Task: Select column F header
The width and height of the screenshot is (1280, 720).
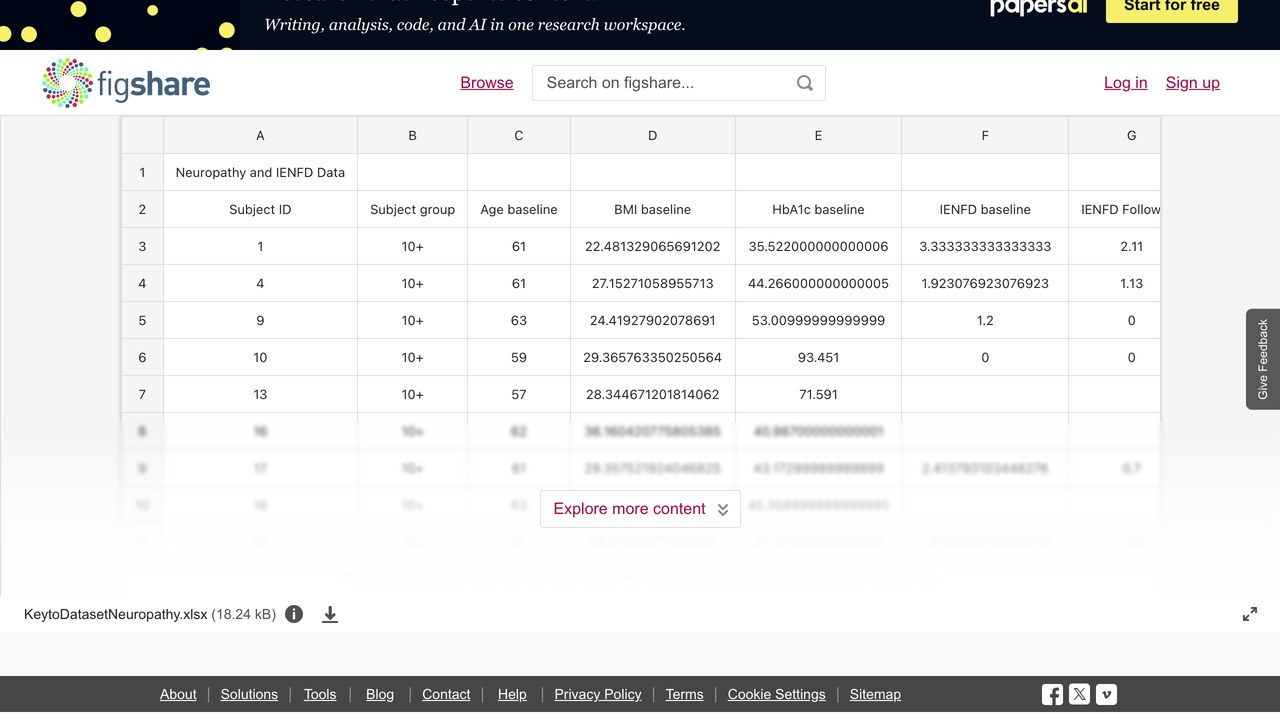Action: (x=985, y=135)
